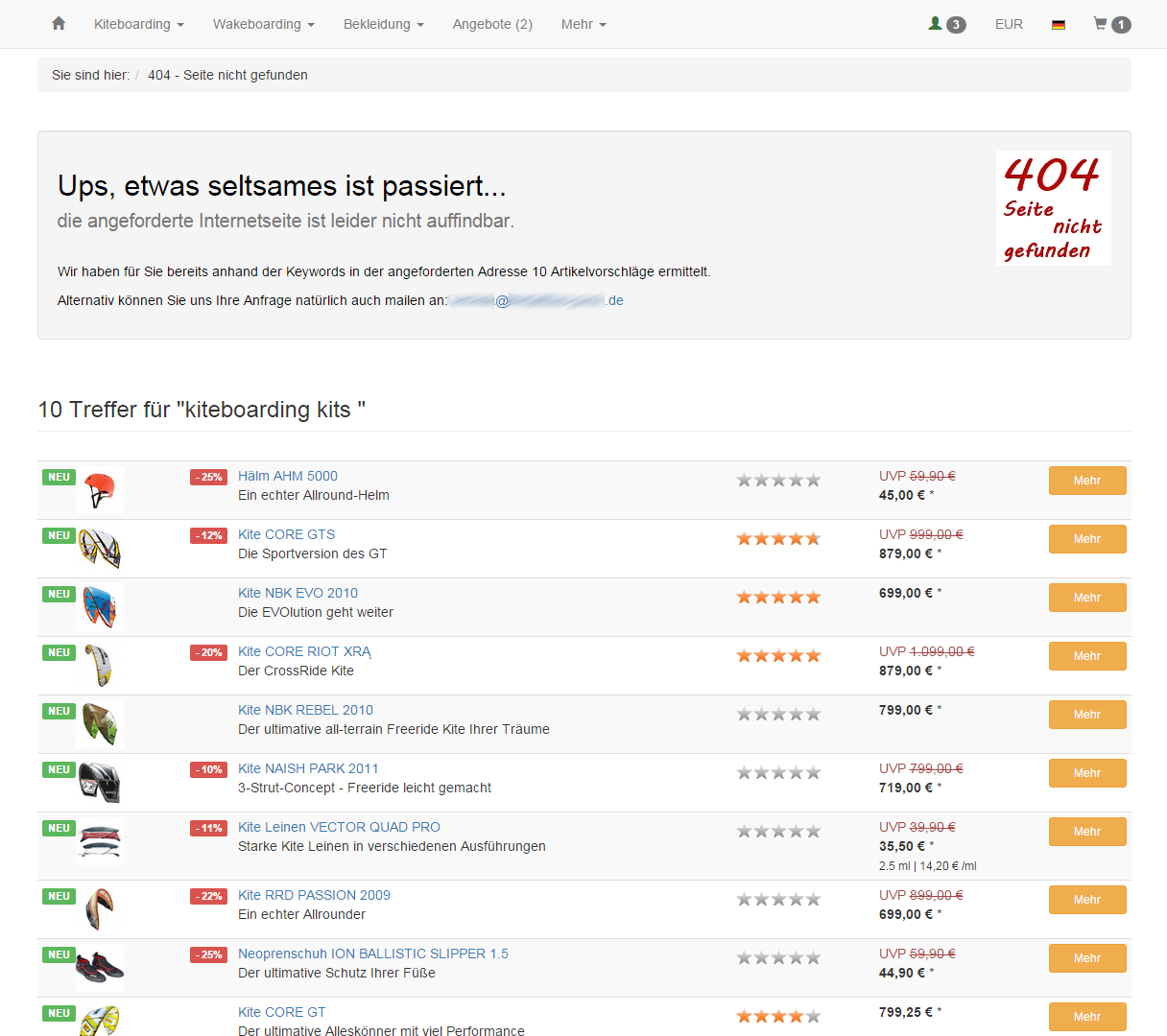Image resolution: width=1167 pixels, height=1036 pixels.
Task: Click the star rating of Kite CORE GTS
Action: (778, 538)
